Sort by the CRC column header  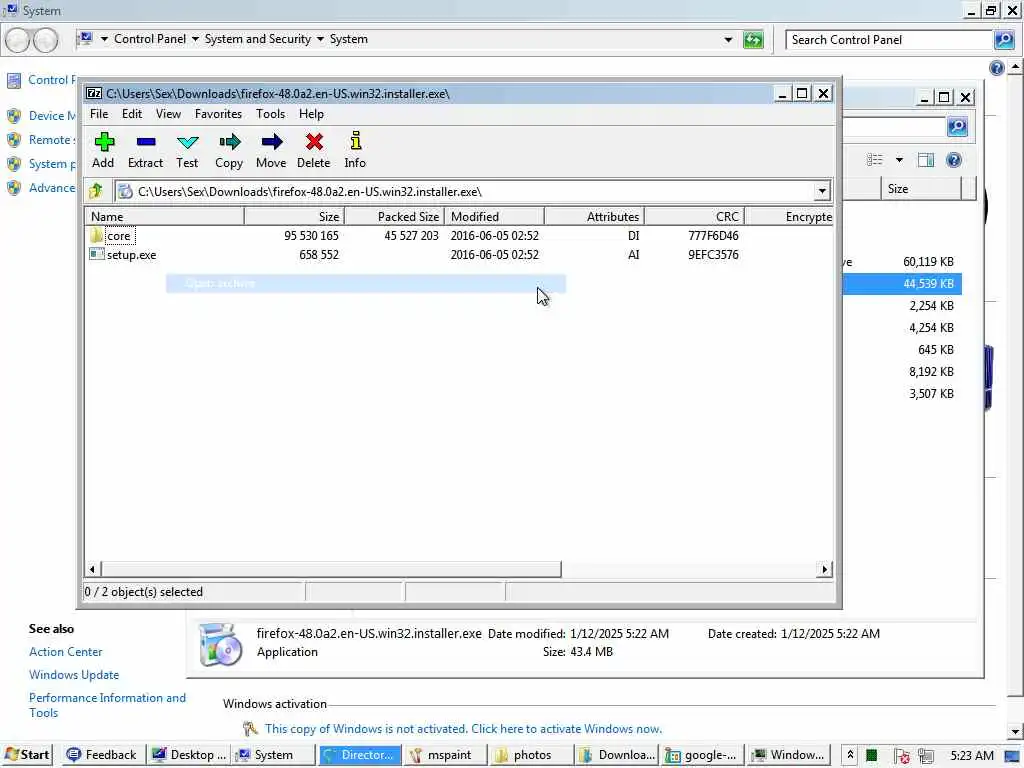[695, 216]
